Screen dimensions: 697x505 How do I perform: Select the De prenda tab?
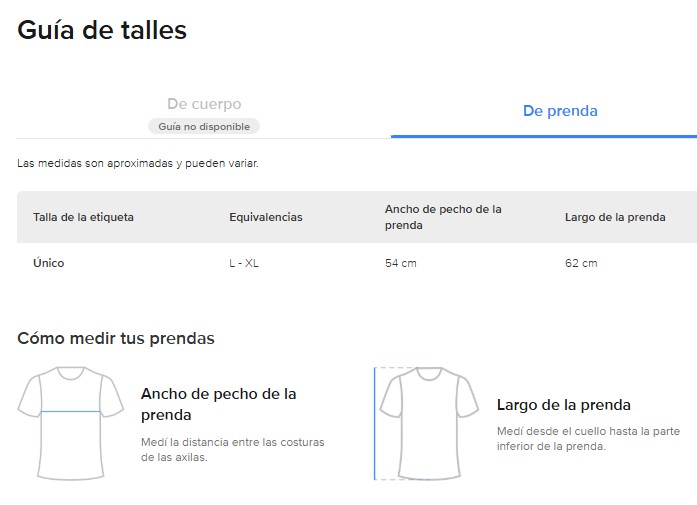click(560, 111)
